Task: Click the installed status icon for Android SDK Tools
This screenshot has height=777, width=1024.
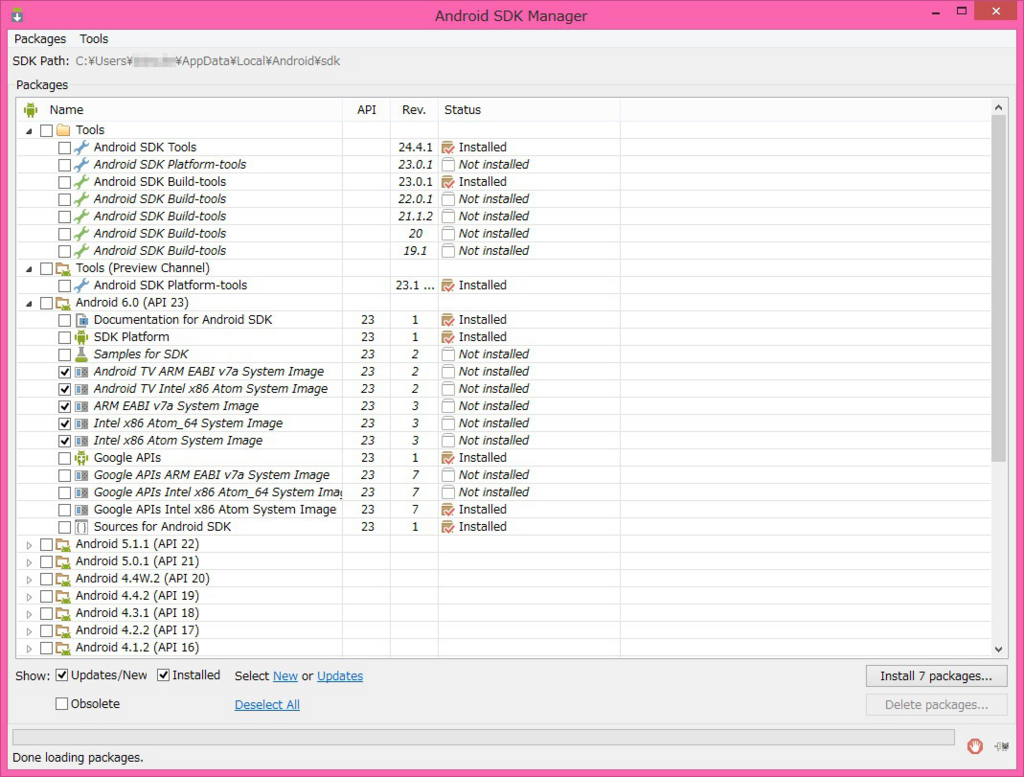Action: tap(448, 148)
